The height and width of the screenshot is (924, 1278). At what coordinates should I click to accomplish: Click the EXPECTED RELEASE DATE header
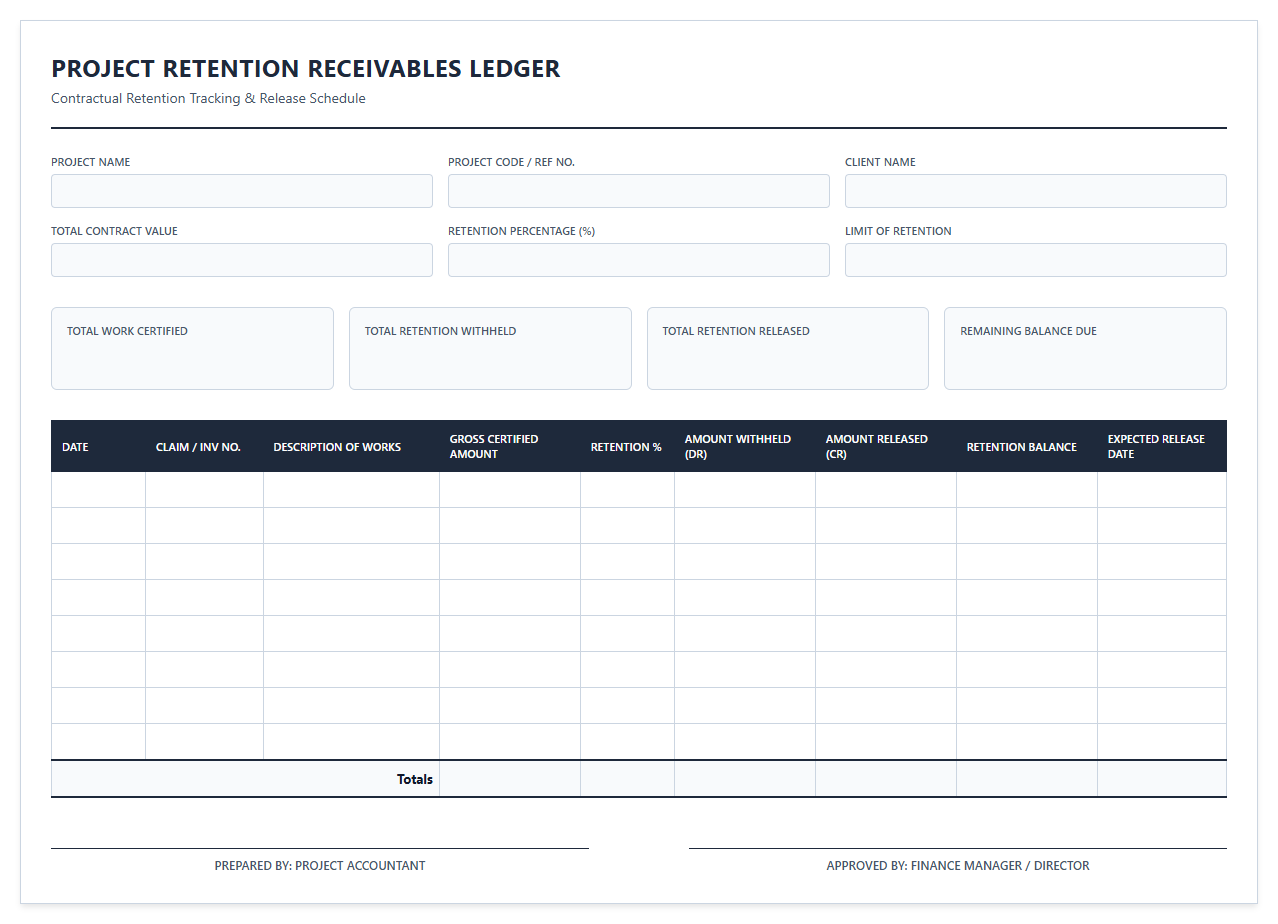click(1162, 446)
